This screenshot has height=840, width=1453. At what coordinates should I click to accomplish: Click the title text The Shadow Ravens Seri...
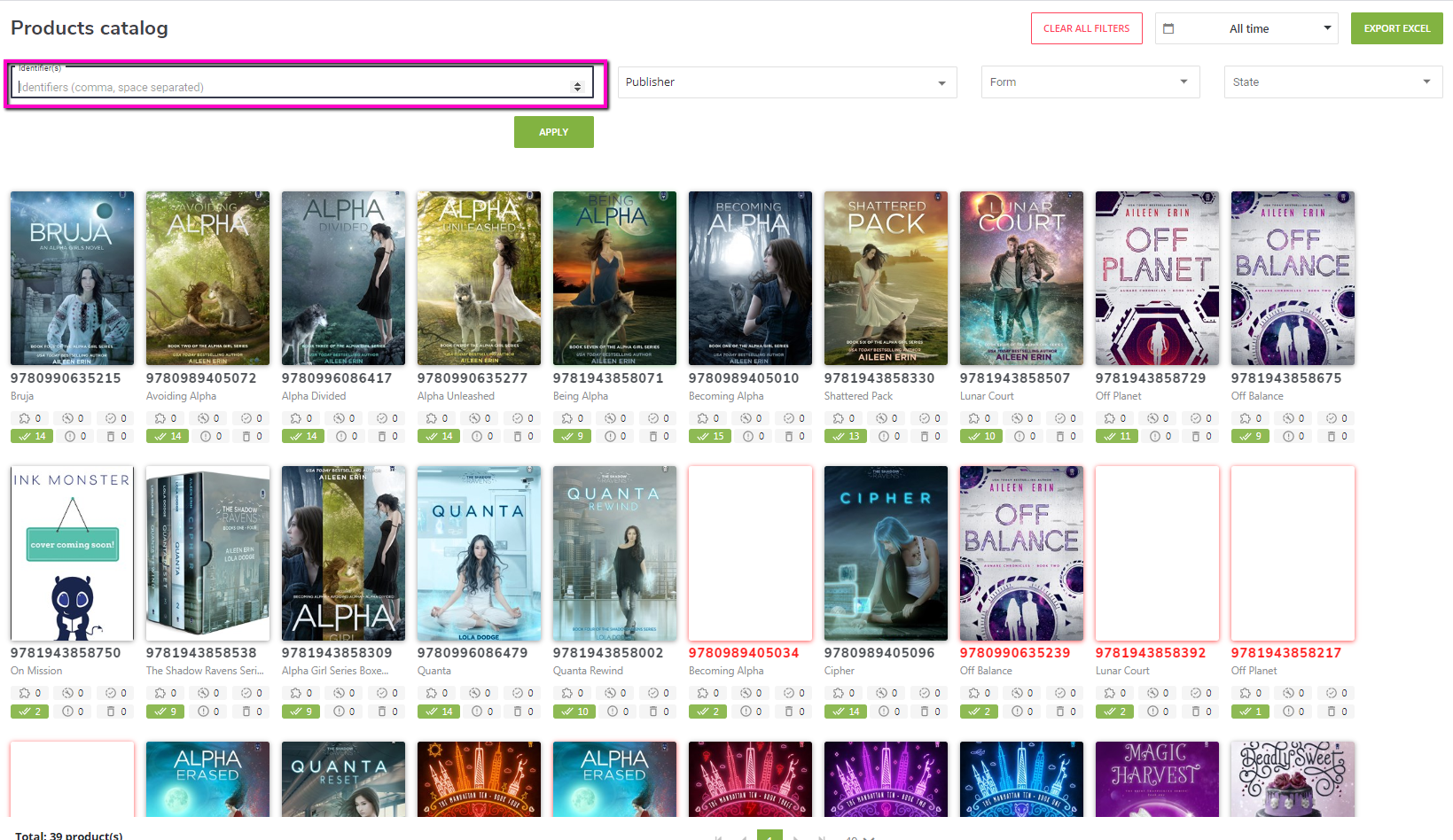[x=205, y=671]
